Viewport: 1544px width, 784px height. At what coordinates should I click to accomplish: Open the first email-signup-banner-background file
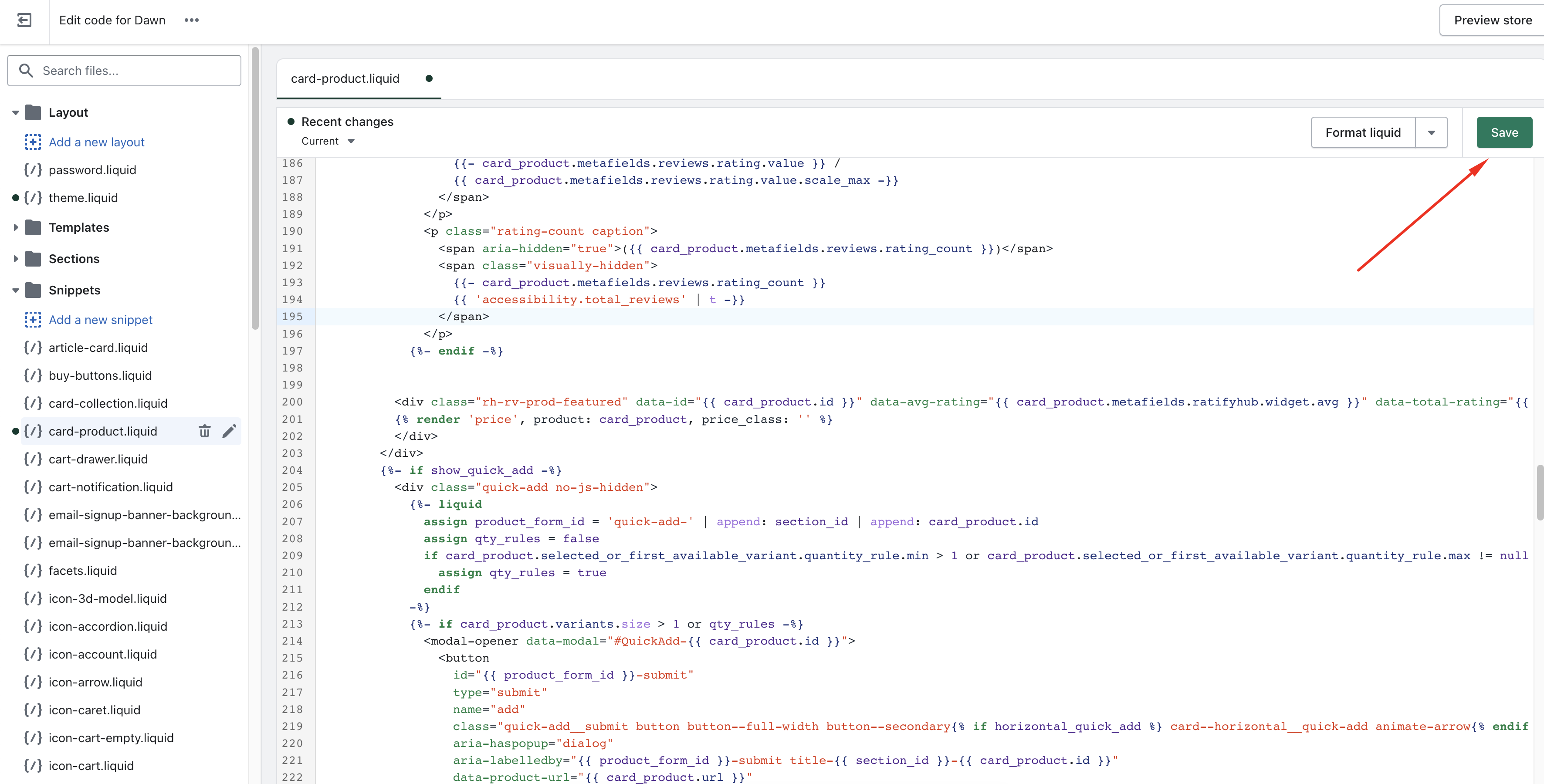tap(145, 515)
